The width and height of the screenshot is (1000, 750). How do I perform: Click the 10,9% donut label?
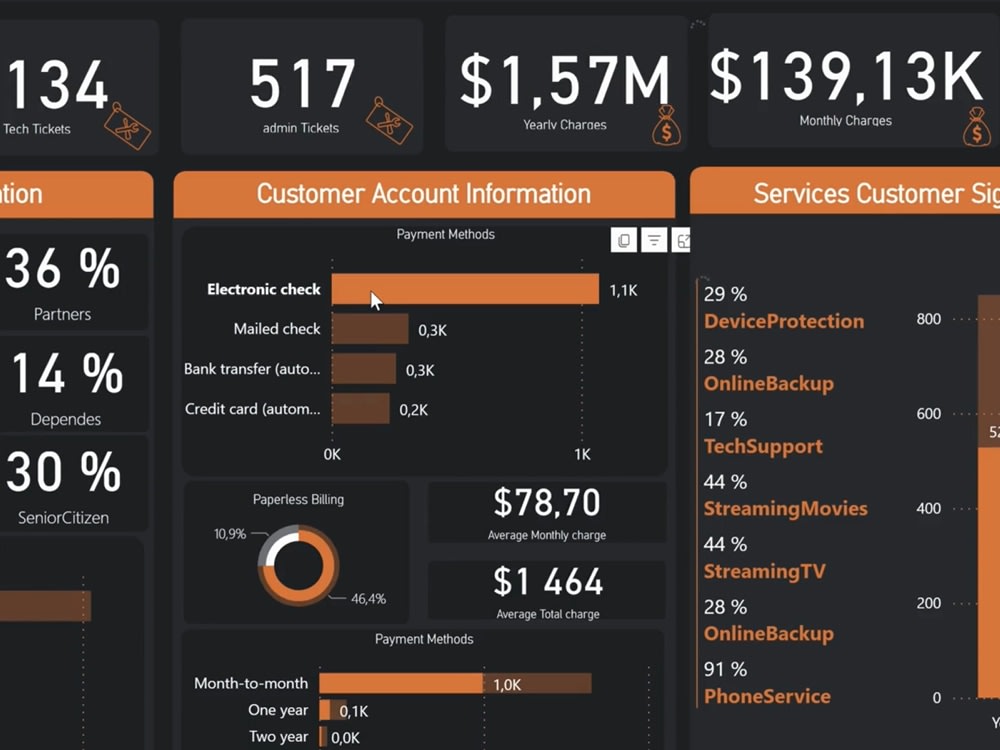click(230, 534)
